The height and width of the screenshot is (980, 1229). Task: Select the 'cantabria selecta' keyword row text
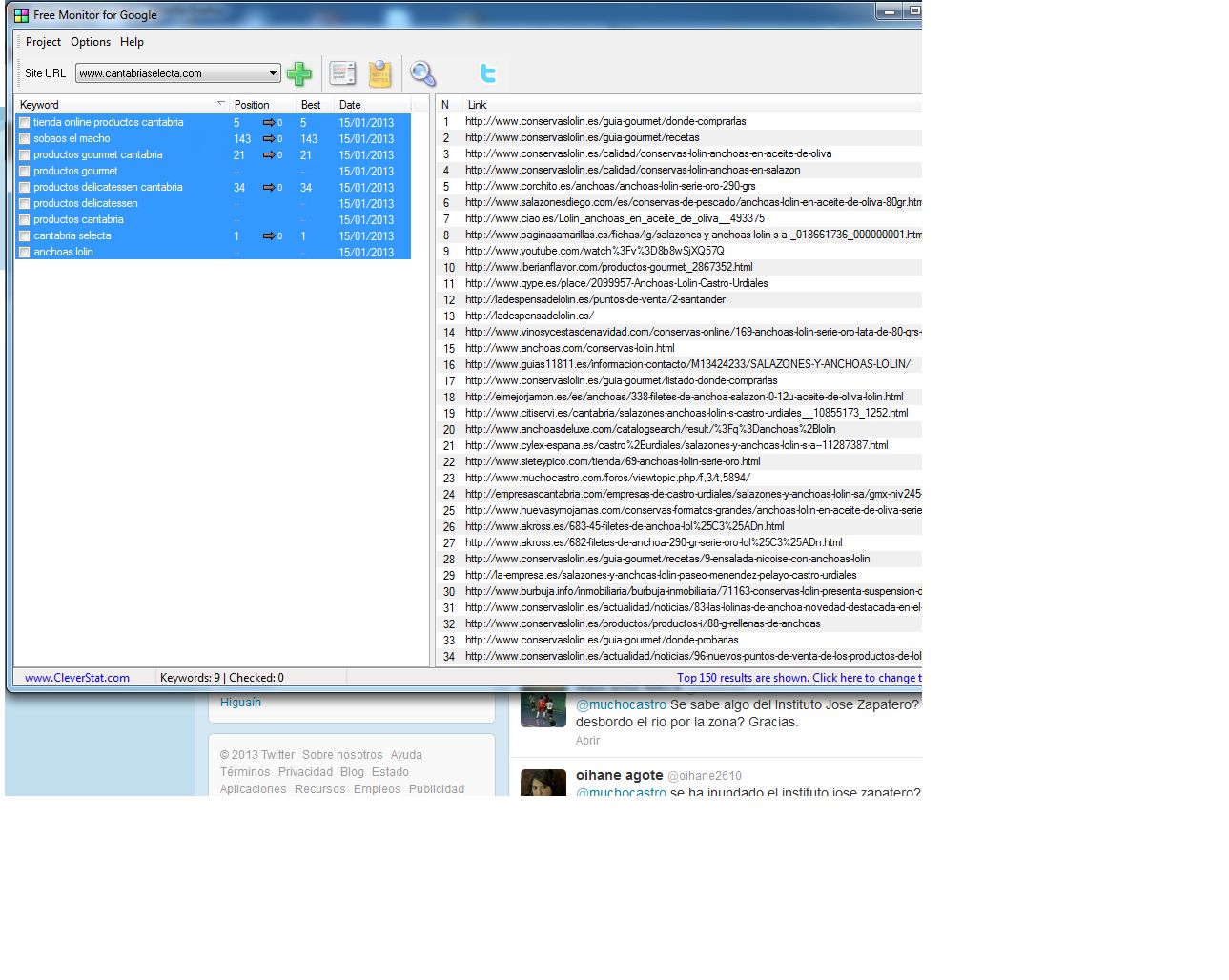pos(72,235)
